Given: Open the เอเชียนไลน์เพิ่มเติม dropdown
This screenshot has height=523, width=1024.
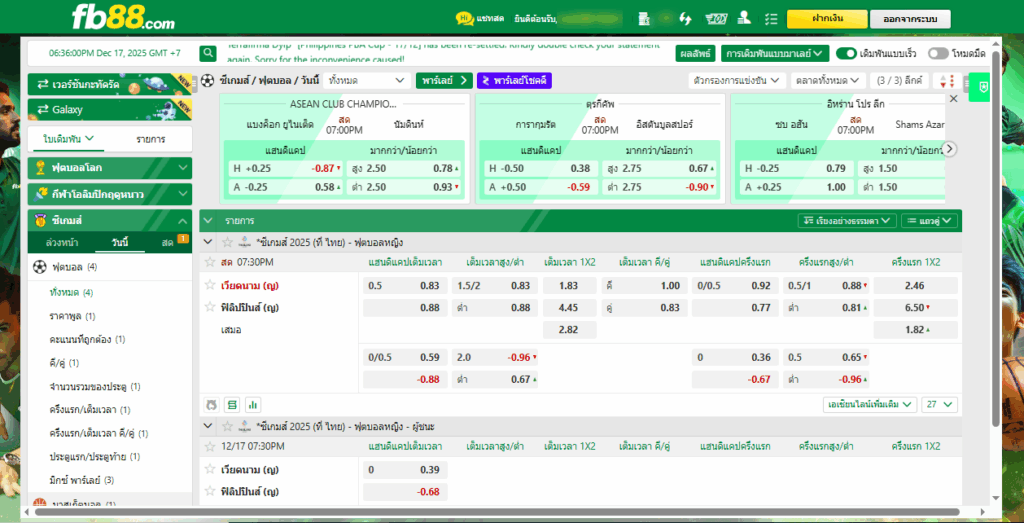Looking at the screenshot, I should (870, 405).
